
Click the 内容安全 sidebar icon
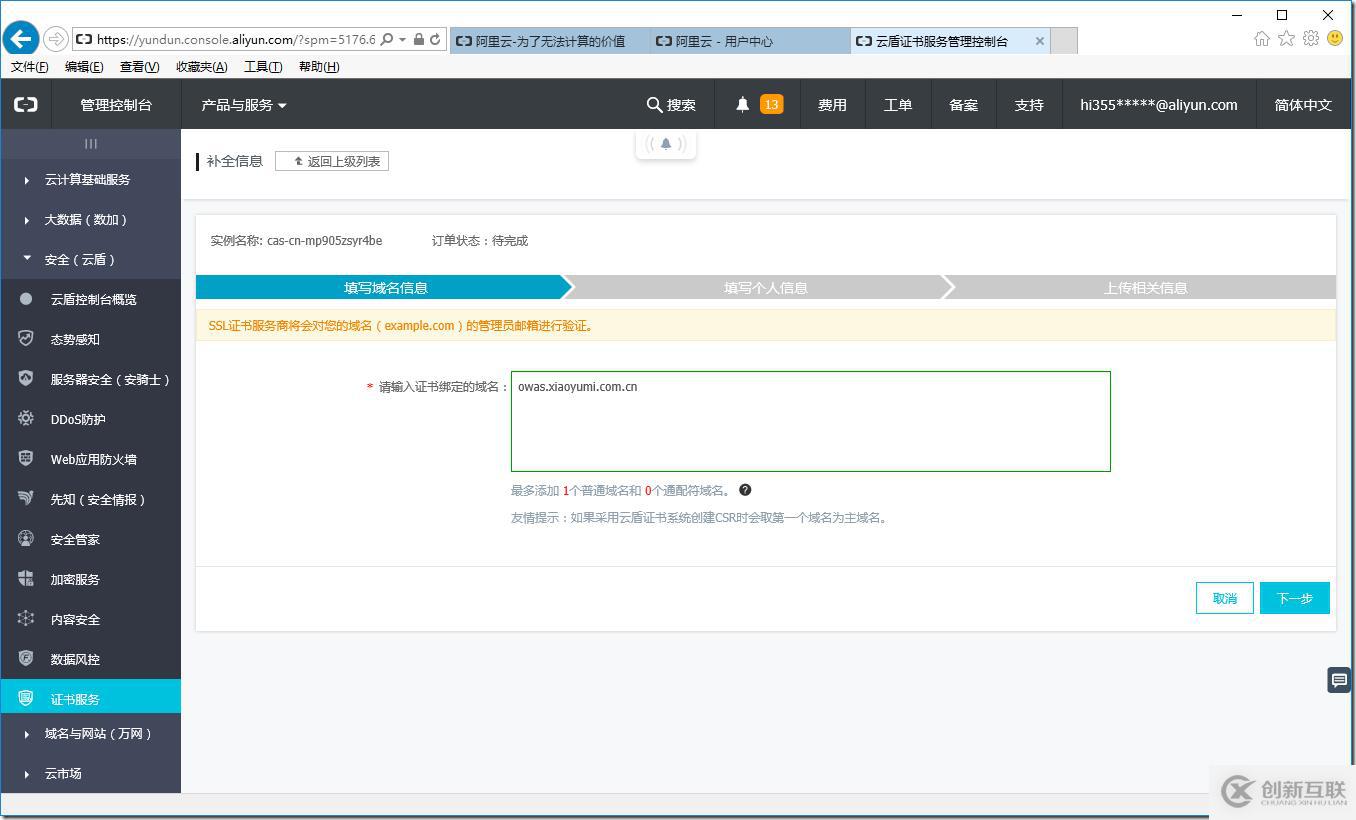pyautogui.click(x=26, y=619)
